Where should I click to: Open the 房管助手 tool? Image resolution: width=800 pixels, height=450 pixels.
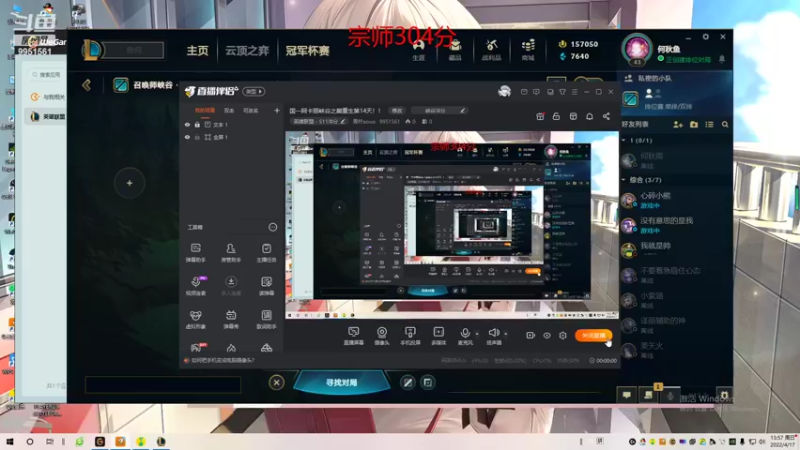(x=231, y=252)
